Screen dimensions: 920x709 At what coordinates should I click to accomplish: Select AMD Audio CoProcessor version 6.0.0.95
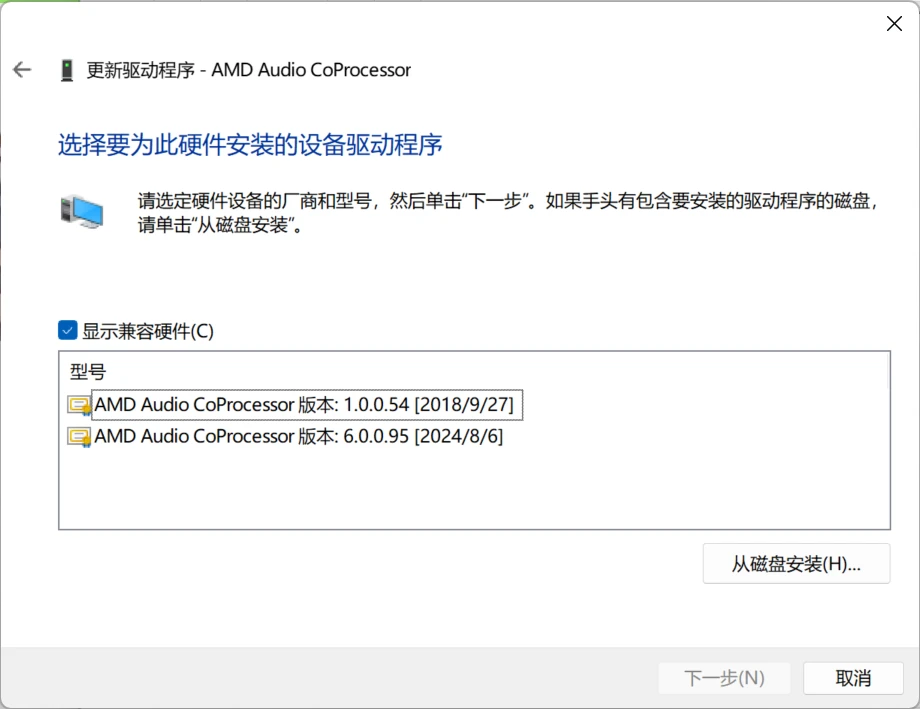coord(299,437)
